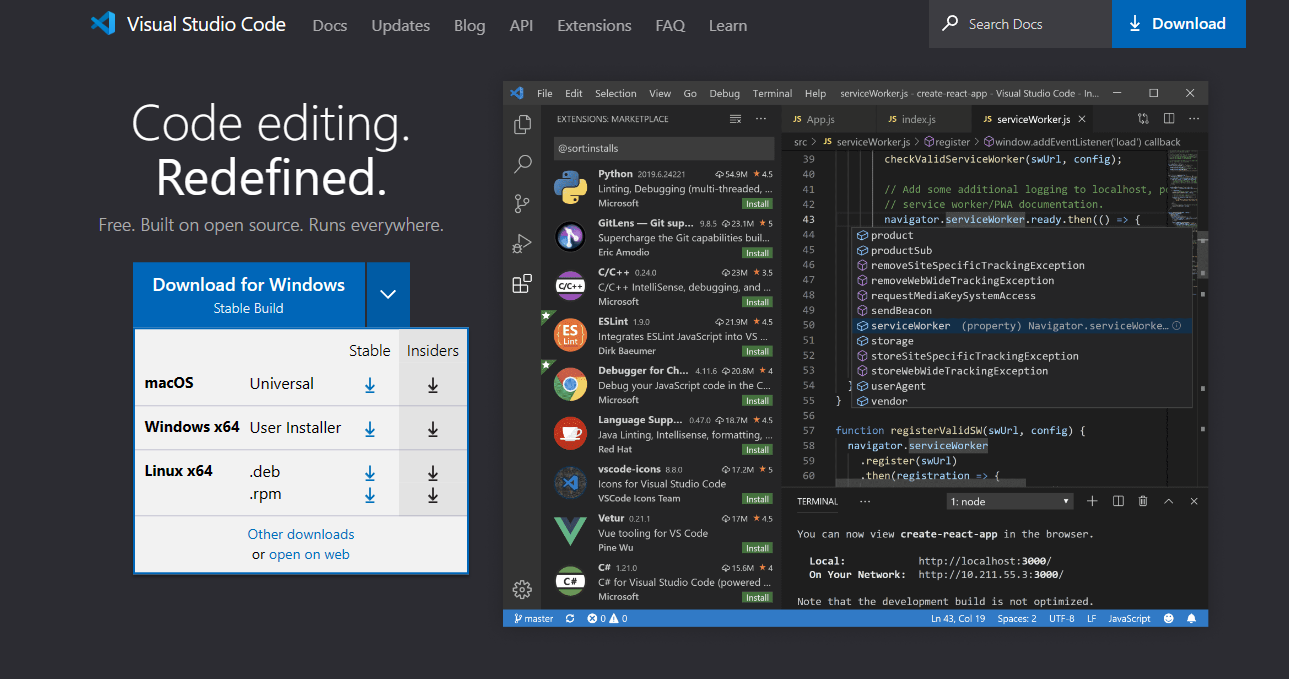Viewport: 1289px width, 690px height.
Task: Download the macOS Universal Insiders build
Action: [433, 385]
